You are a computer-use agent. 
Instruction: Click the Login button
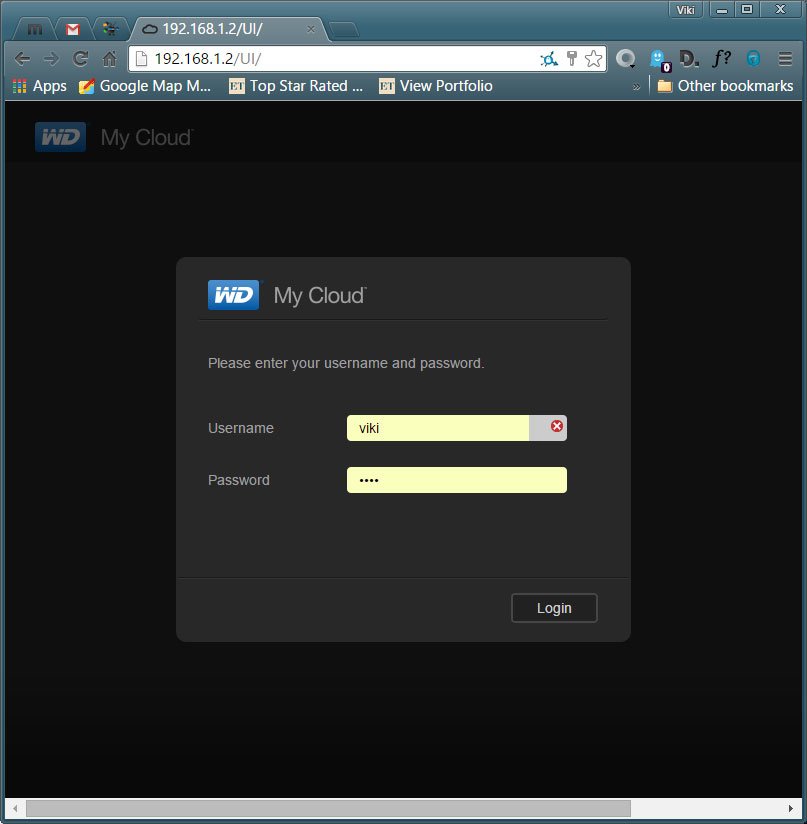click(x=554, y=608)
